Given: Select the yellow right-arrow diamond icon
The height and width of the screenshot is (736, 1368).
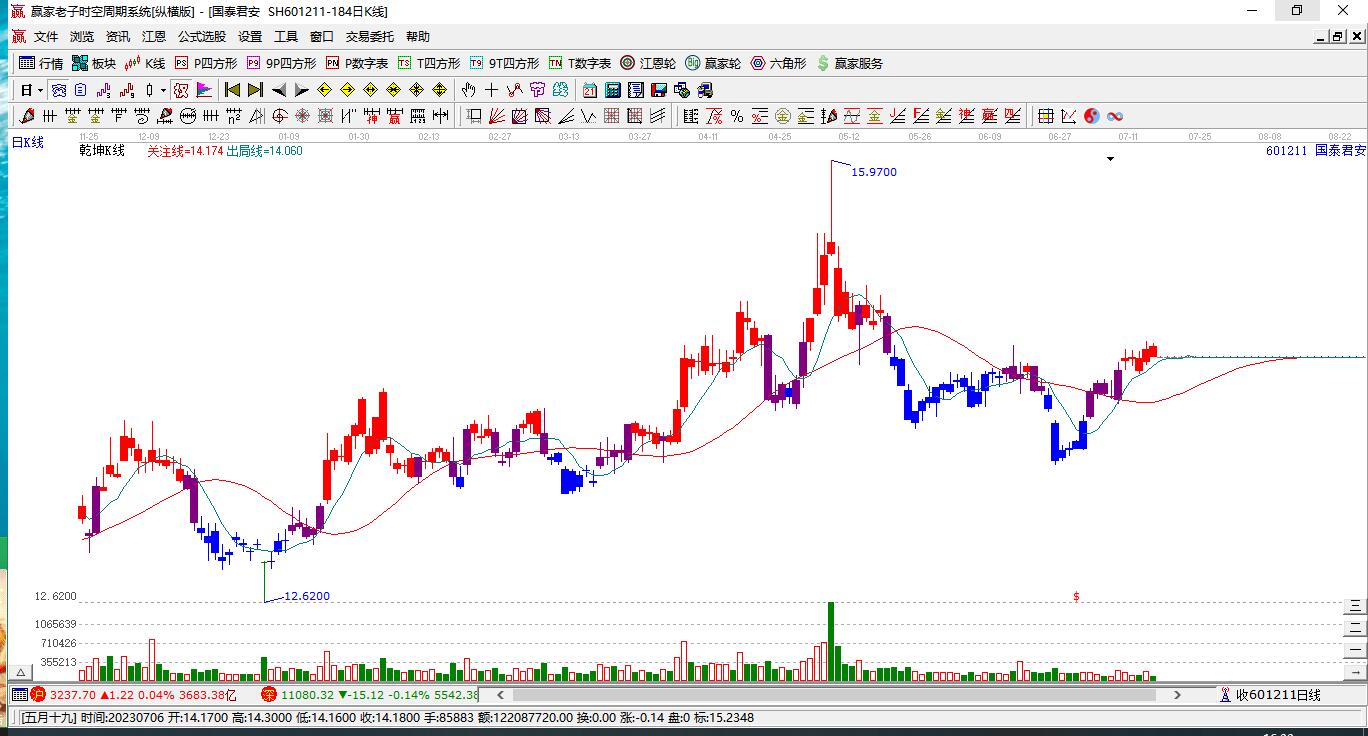Looking at the screenshot, I should coord(347,90).
